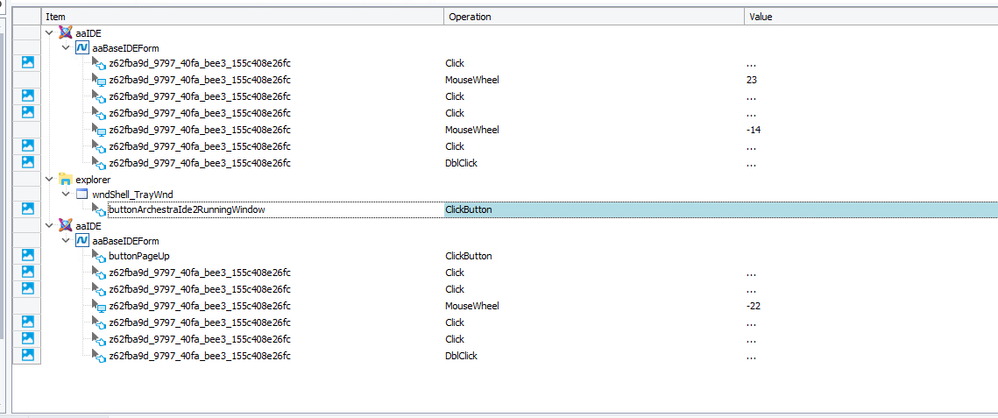Viewport: 998px width, 418px height.
Task: Collapse the first aaIDE tree node
Action: 50,33
